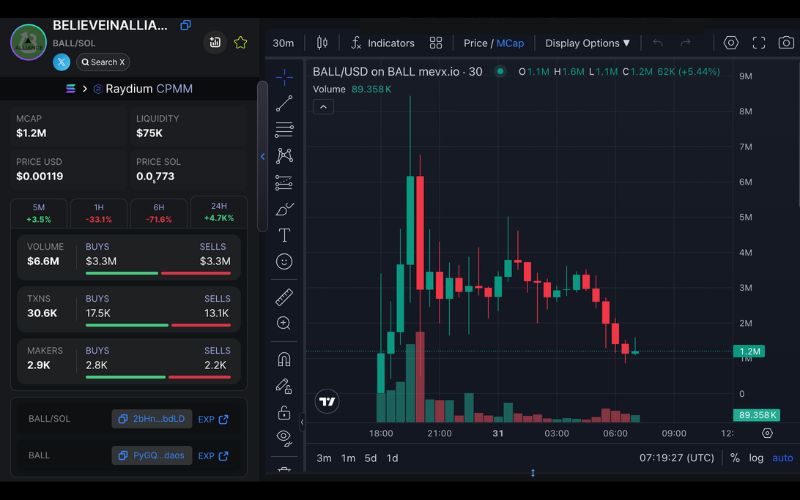This screenshot has height=500, width=800.
Task: Open the Indicators menu
Action: click(383, 43)
